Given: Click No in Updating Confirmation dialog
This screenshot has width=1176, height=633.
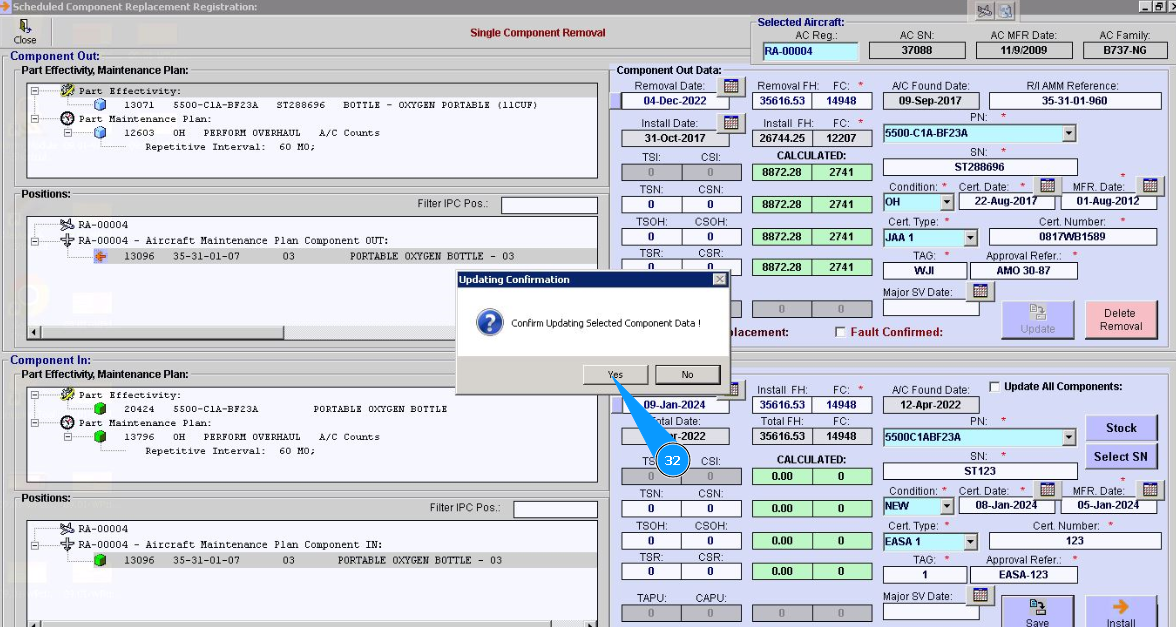Looking at the screenshot, I should pos(687,375).
